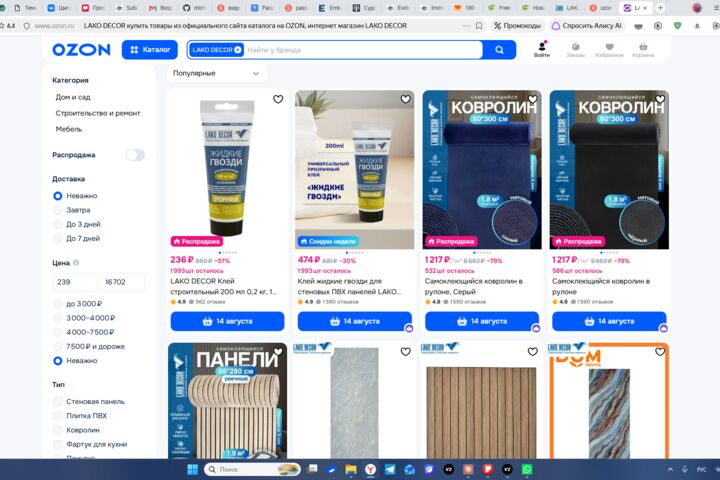Click the maximum price field 16702
Viewport: 720px width, 480px height.
pos(123,282)
